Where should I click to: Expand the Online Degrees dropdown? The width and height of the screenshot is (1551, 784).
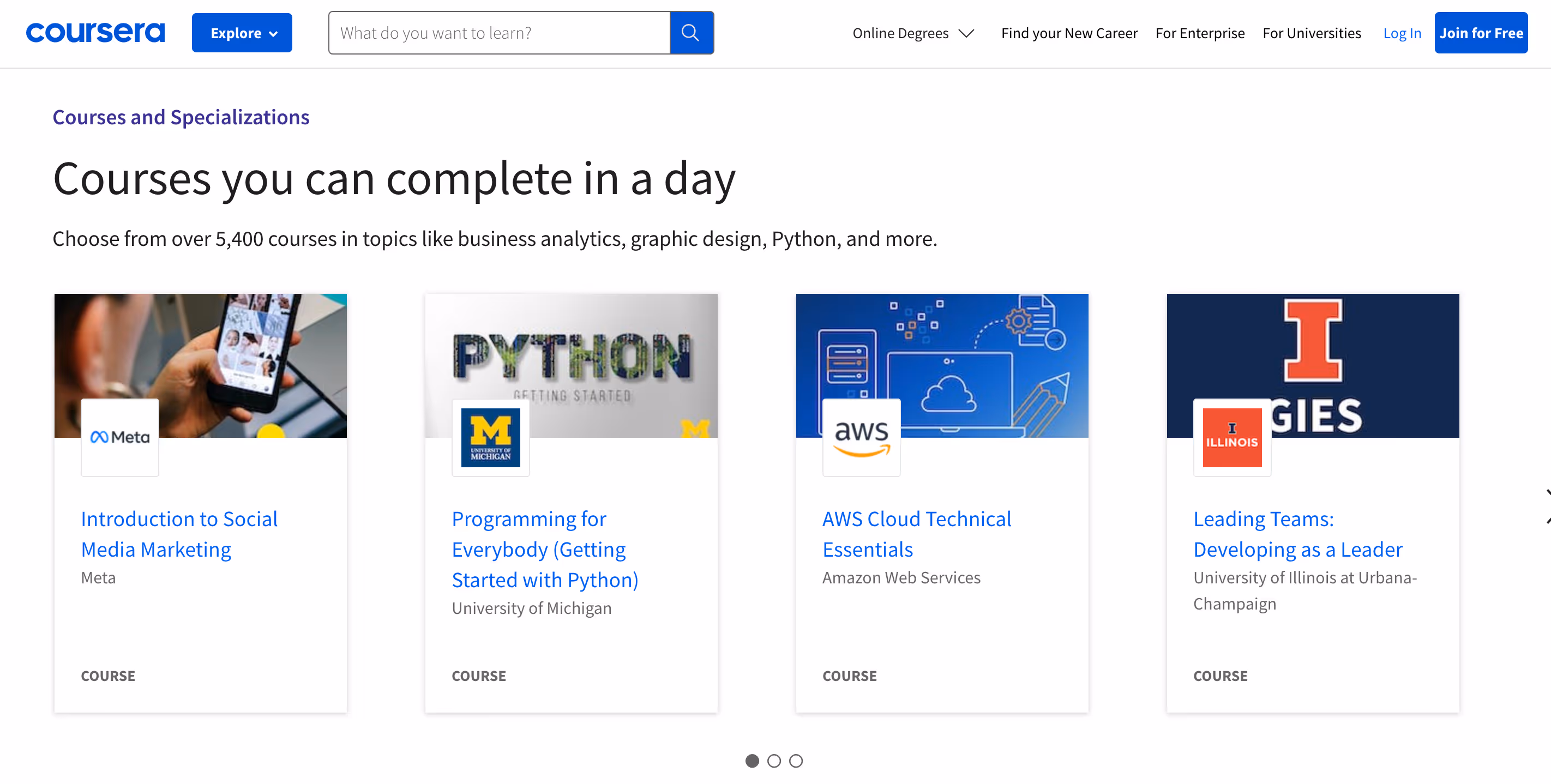click(x=900, y=33)
